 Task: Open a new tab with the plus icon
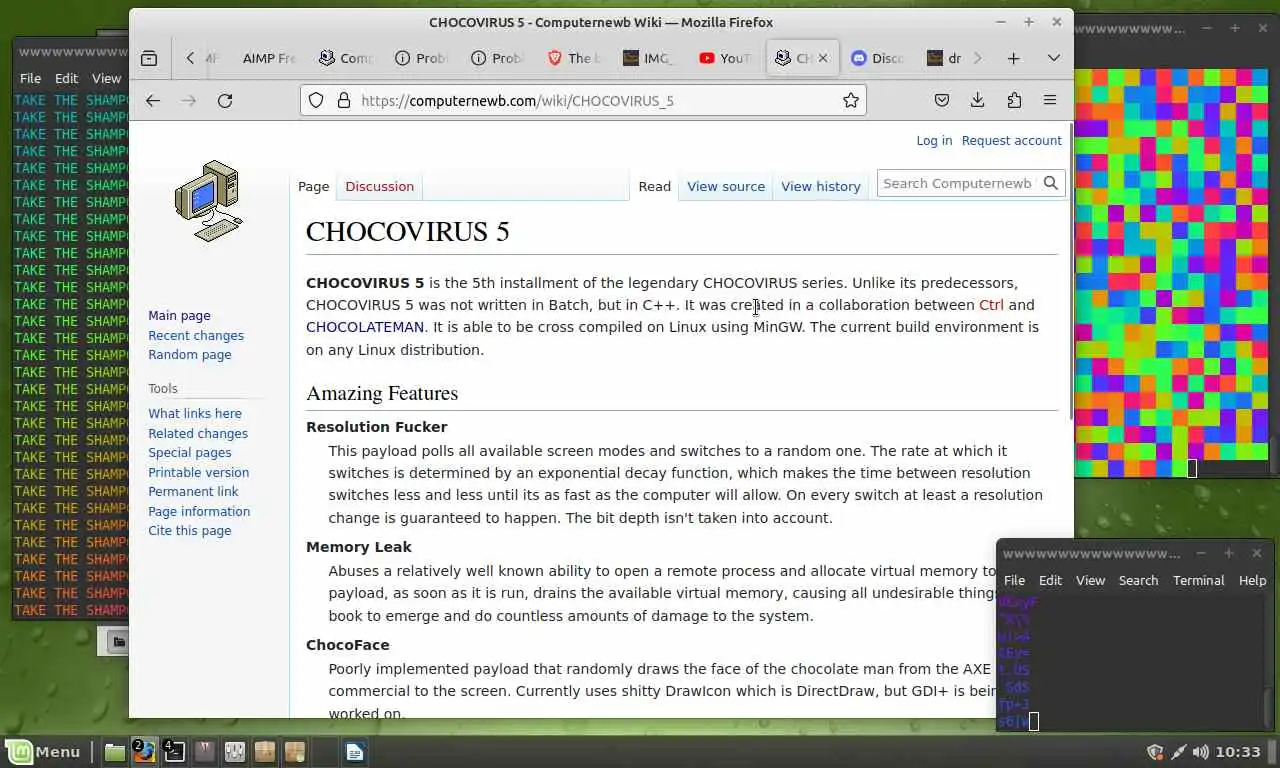click(1013, 58)
